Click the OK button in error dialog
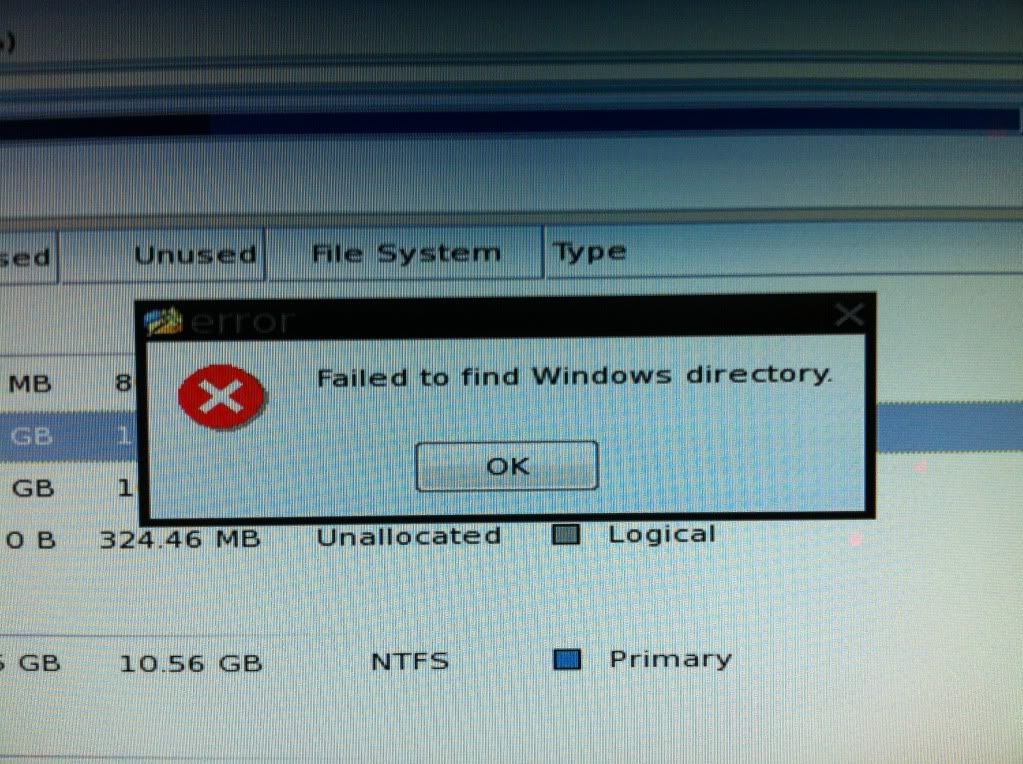1023x764 pixels. [x=507, y=466]
